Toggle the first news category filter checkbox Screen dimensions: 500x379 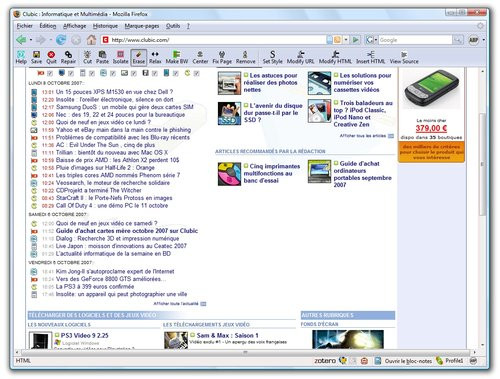point(50,73)
